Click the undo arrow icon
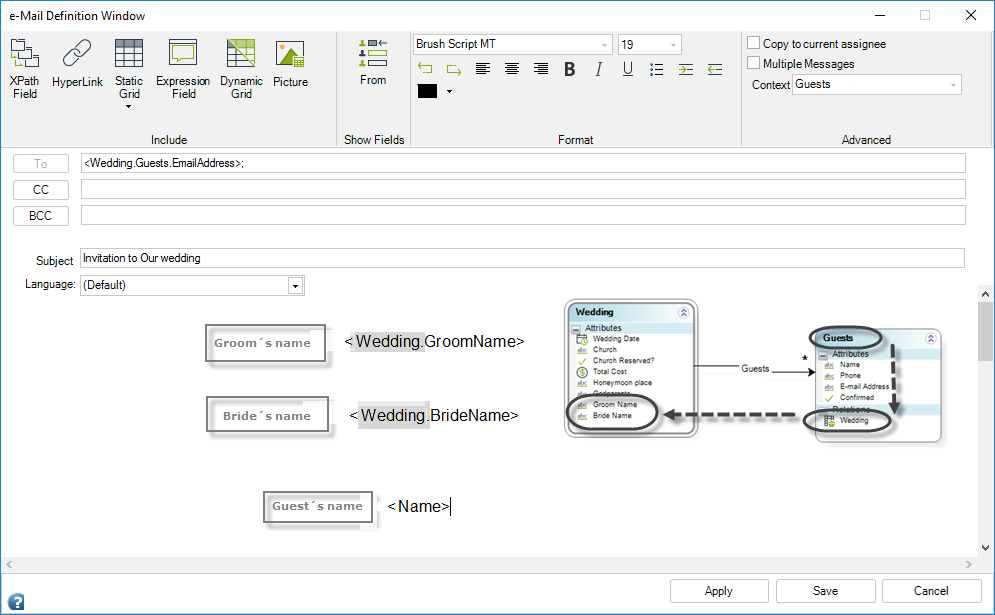 point(425,69)
